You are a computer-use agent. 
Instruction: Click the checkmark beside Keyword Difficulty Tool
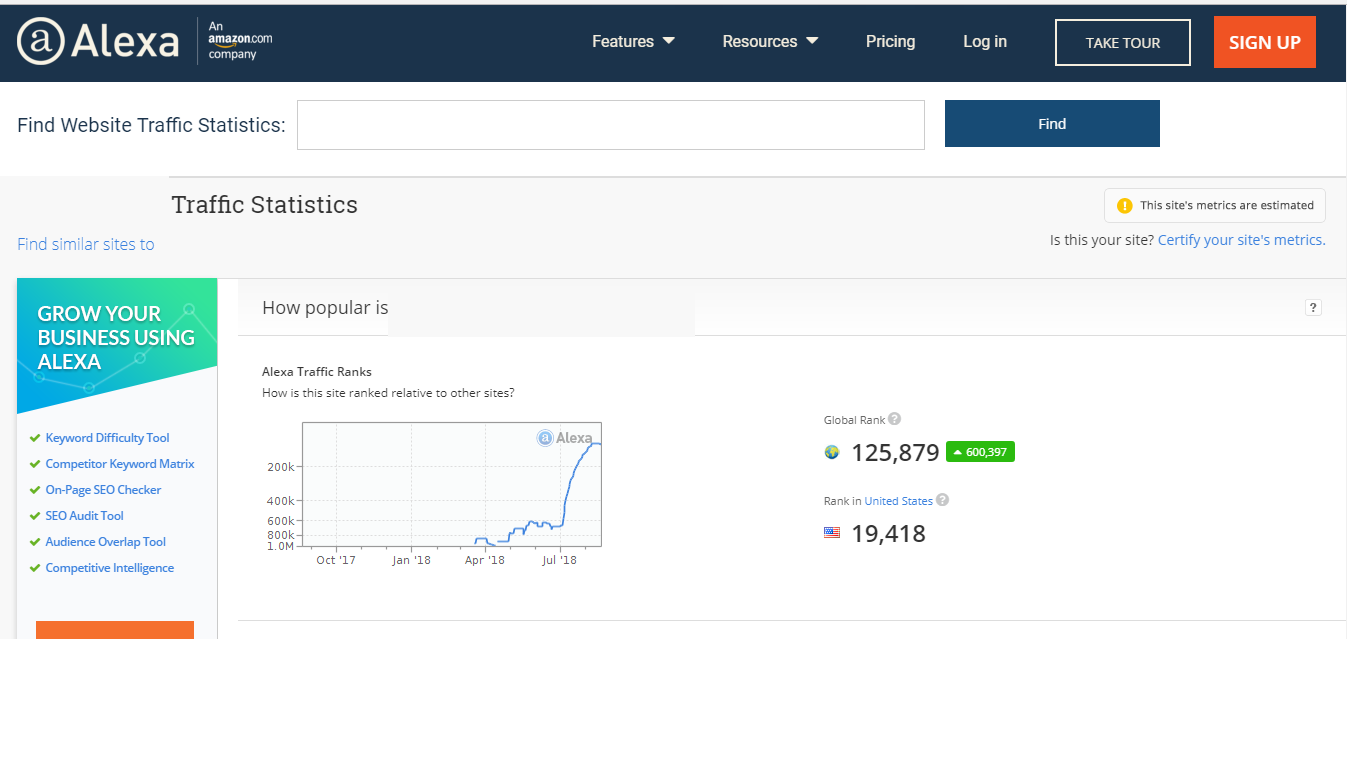click(34, 437)
